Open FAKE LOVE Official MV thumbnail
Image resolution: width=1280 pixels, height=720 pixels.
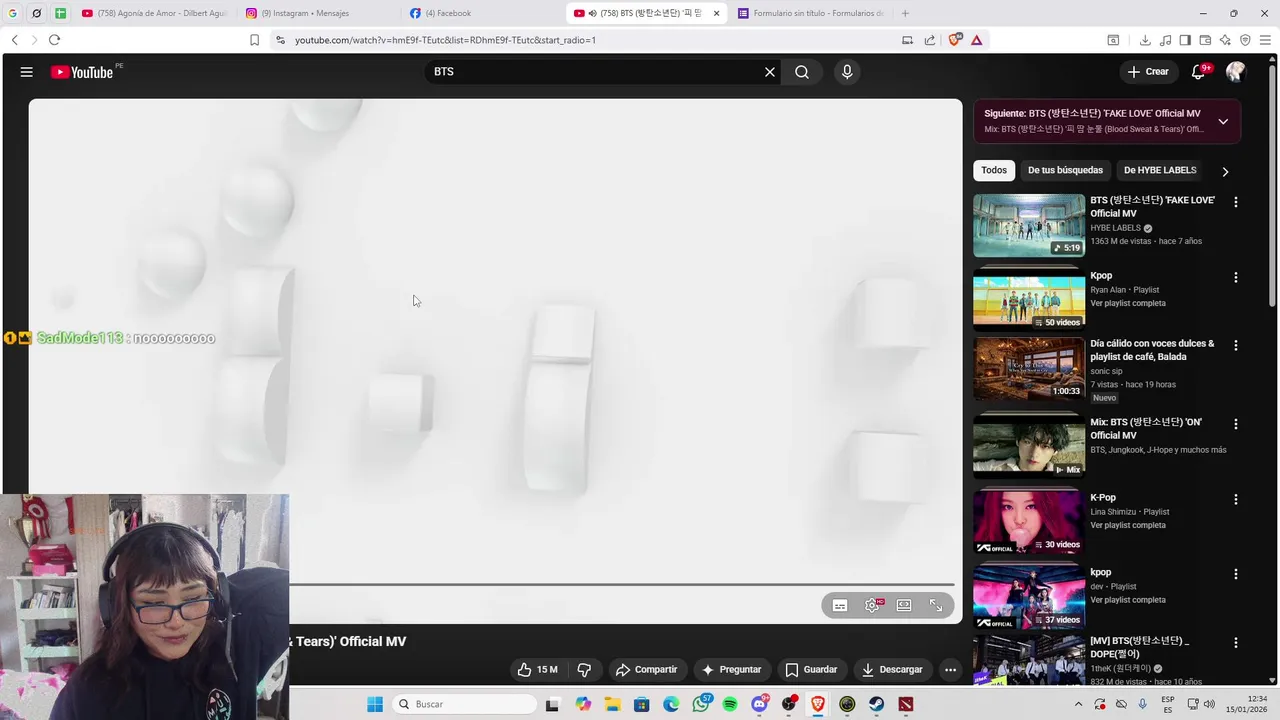(1029, 225)
